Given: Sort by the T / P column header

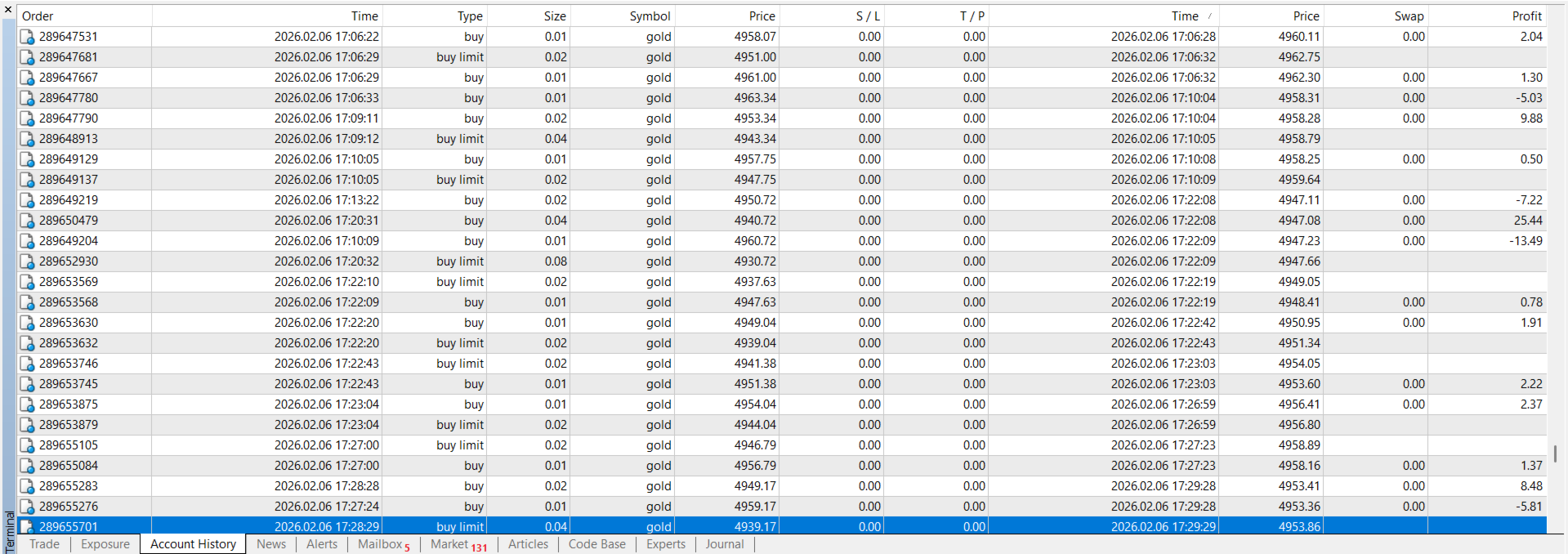Looking at the screenshot, I should point(936,16).
